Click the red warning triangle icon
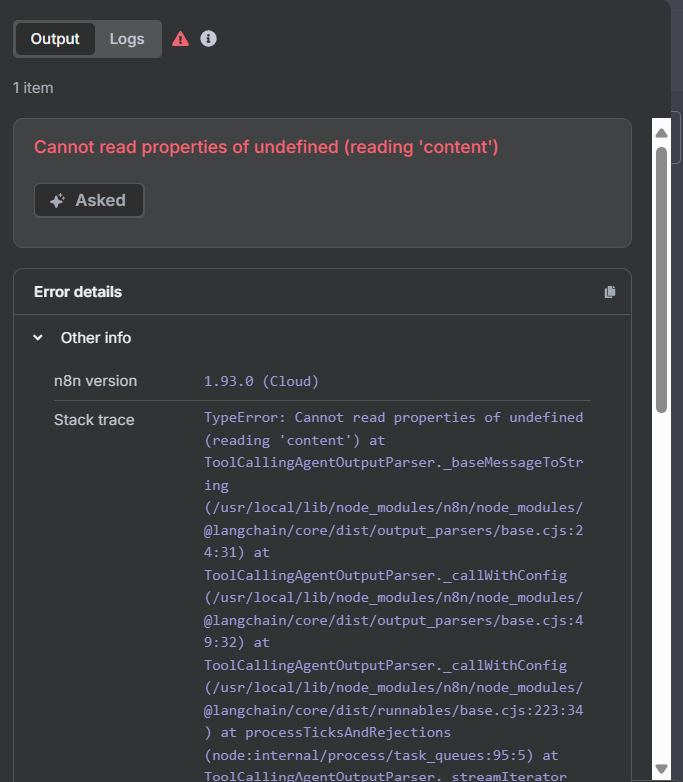The image size is (683, 782). pos(181,39)
